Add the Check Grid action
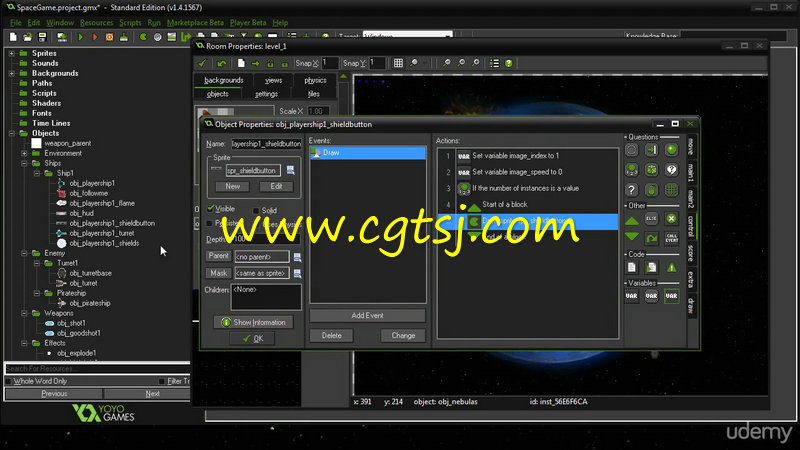Screen dimensions: 800x450 tap(671, 190)
